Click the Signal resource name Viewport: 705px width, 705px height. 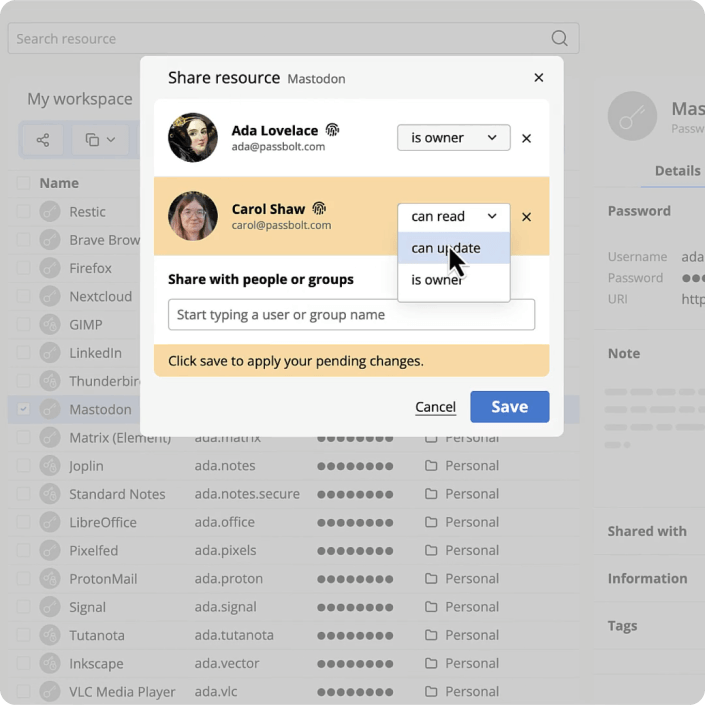tap(87, 607)
